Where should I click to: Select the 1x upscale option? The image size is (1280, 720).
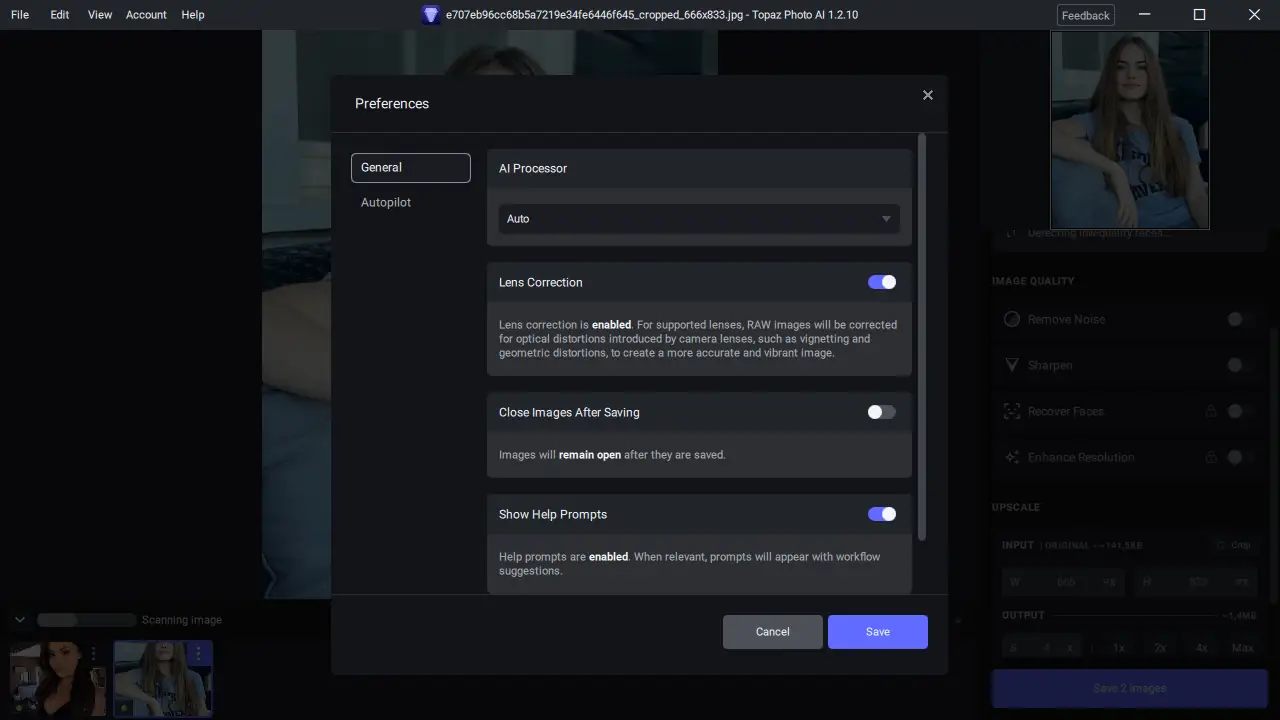coord(1119,648)
